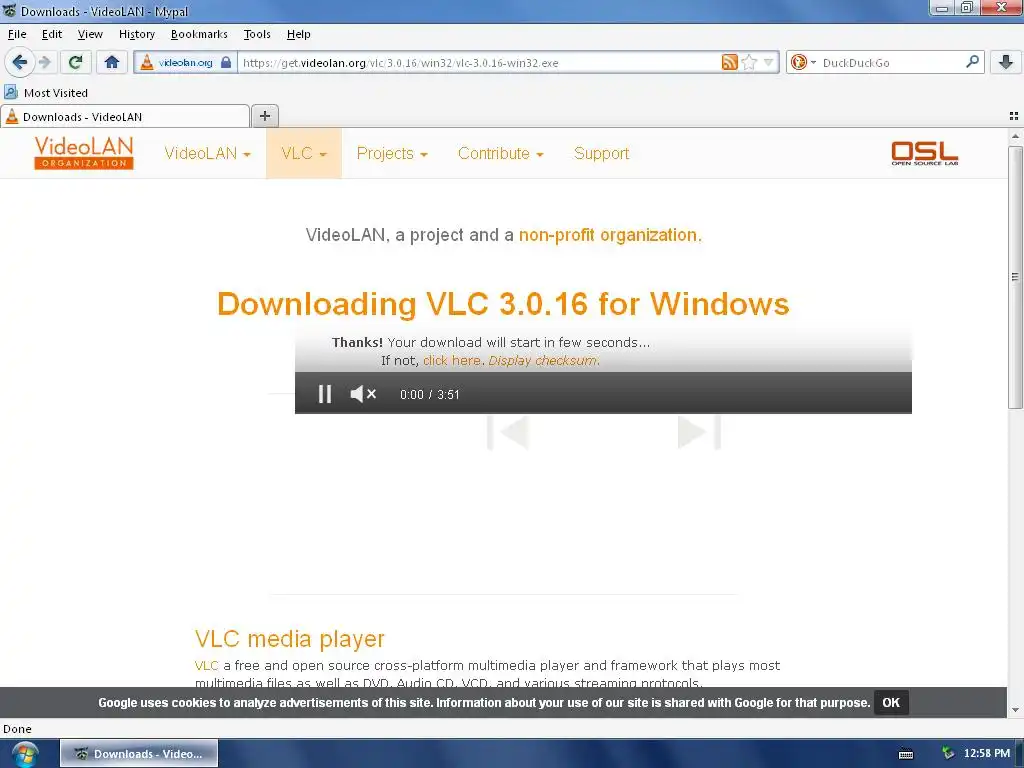This screenshot has width=1024, height=768.
Task: Click the VLC cone site identity icon
Action: click(148, 63)
